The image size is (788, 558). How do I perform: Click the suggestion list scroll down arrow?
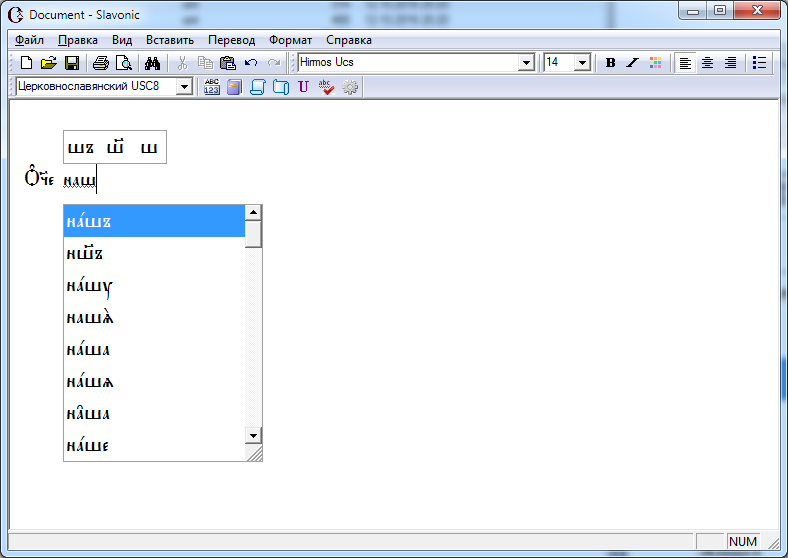(254, 436)
